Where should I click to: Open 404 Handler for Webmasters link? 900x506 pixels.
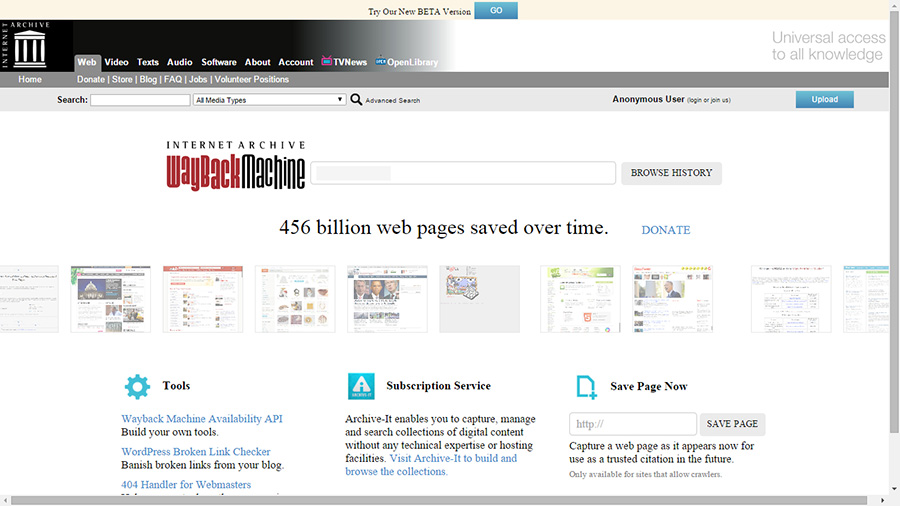[x=186, y=484]
